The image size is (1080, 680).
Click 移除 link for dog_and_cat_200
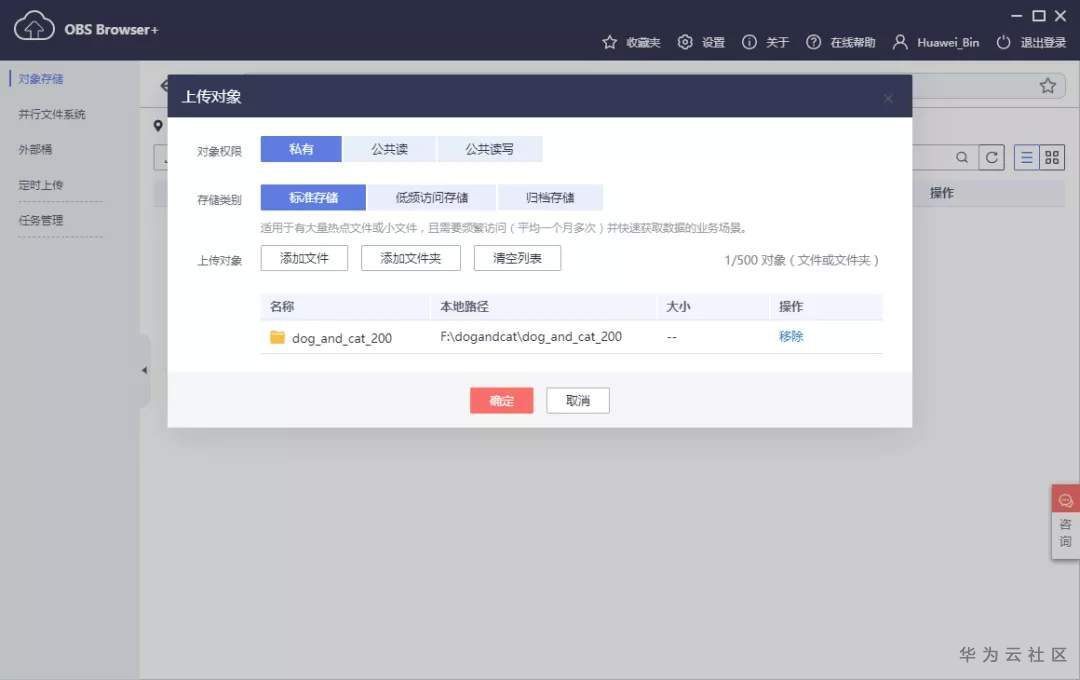point(791,336)
